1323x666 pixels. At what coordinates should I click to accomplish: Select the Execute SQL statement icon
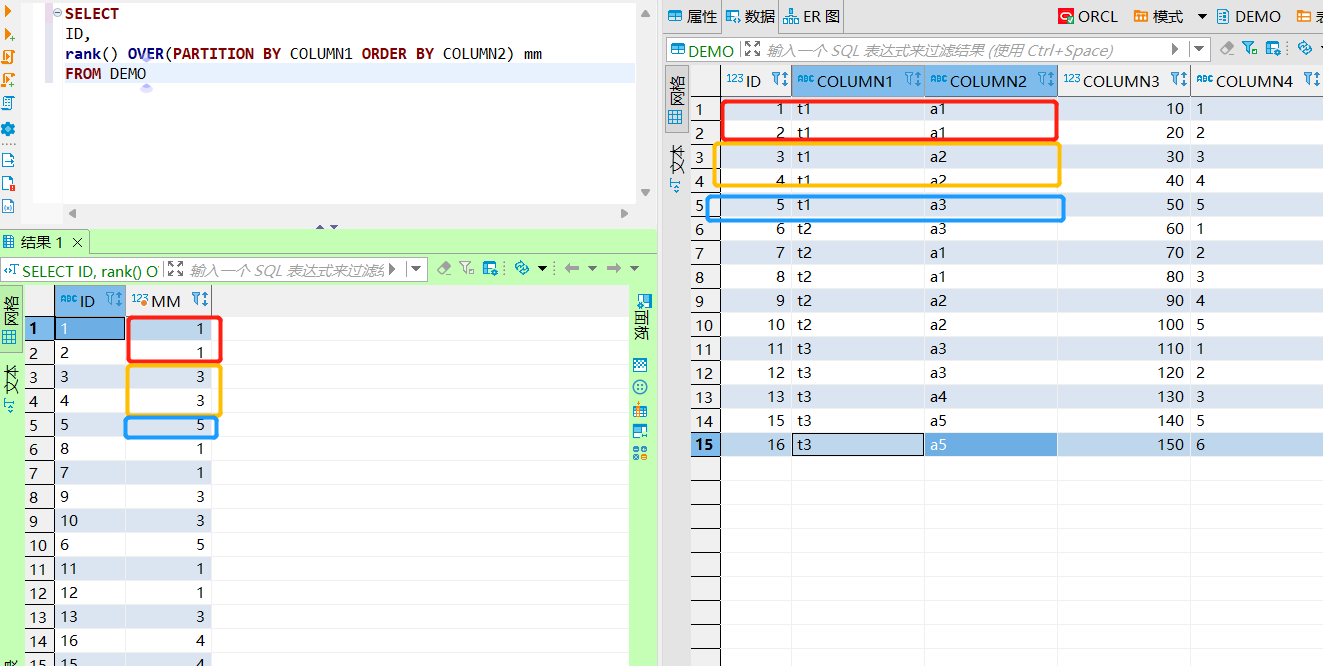tap(10, 11)
